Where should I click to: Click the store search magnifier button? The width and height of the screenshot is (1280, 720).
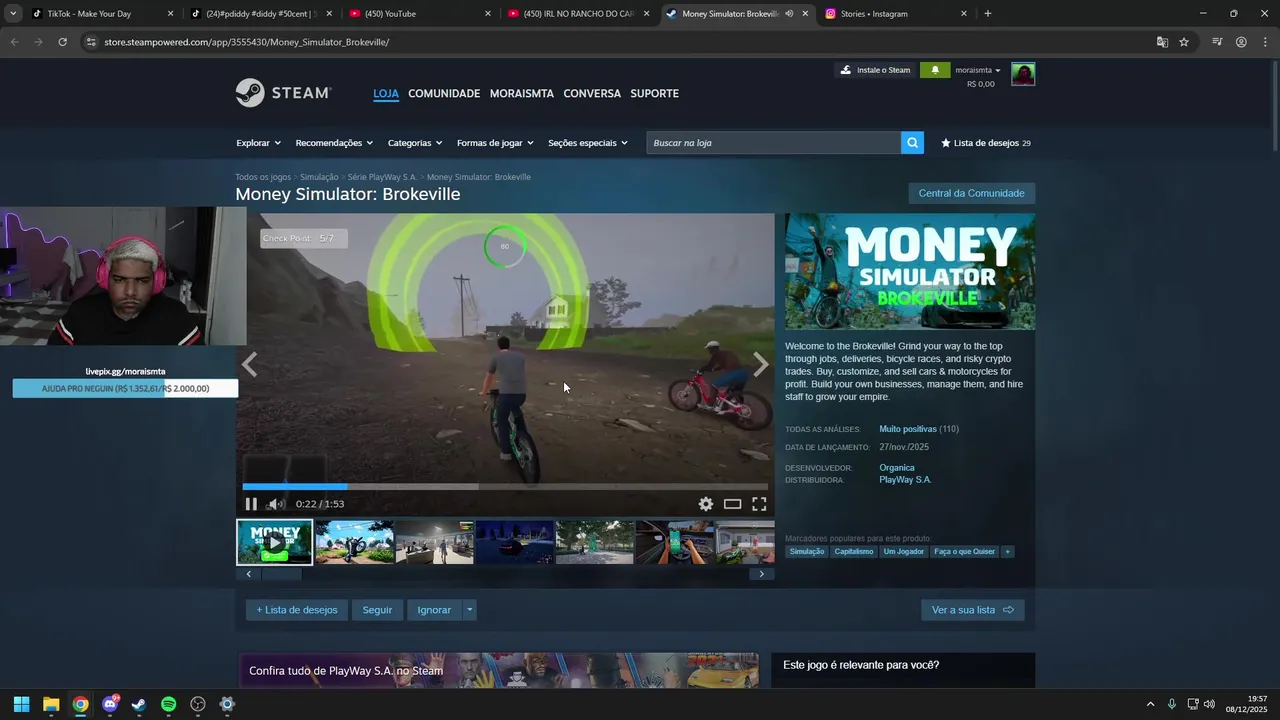pyautogui.click(x=912, y=143)
